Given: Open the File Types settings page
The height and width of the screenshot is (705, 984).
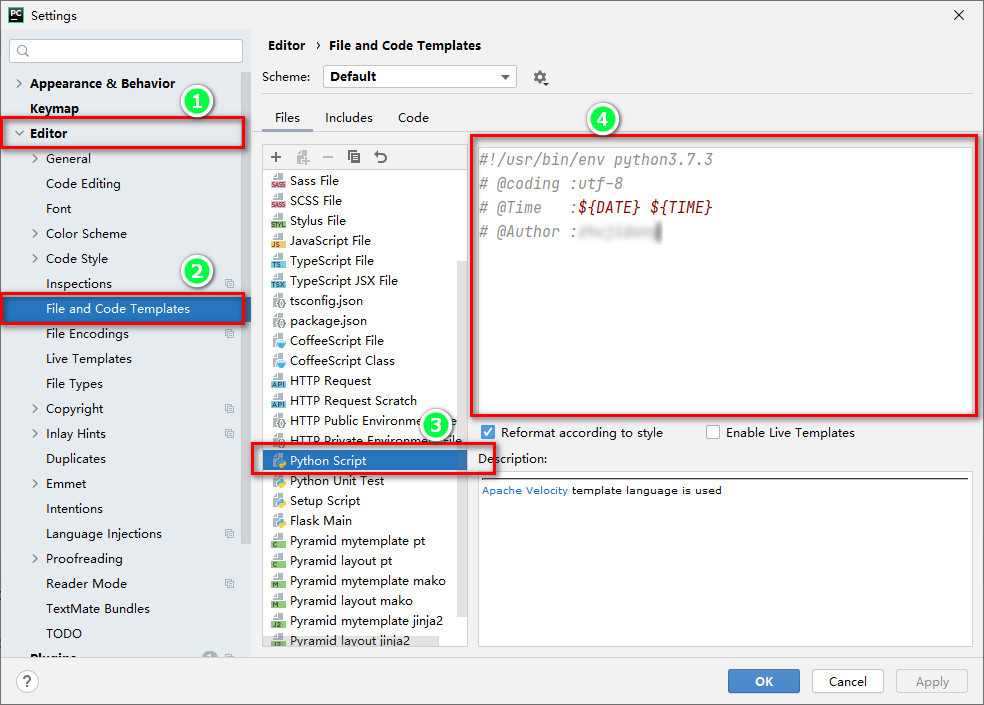Looking at the screenshot, I should [x=74, y=384].
